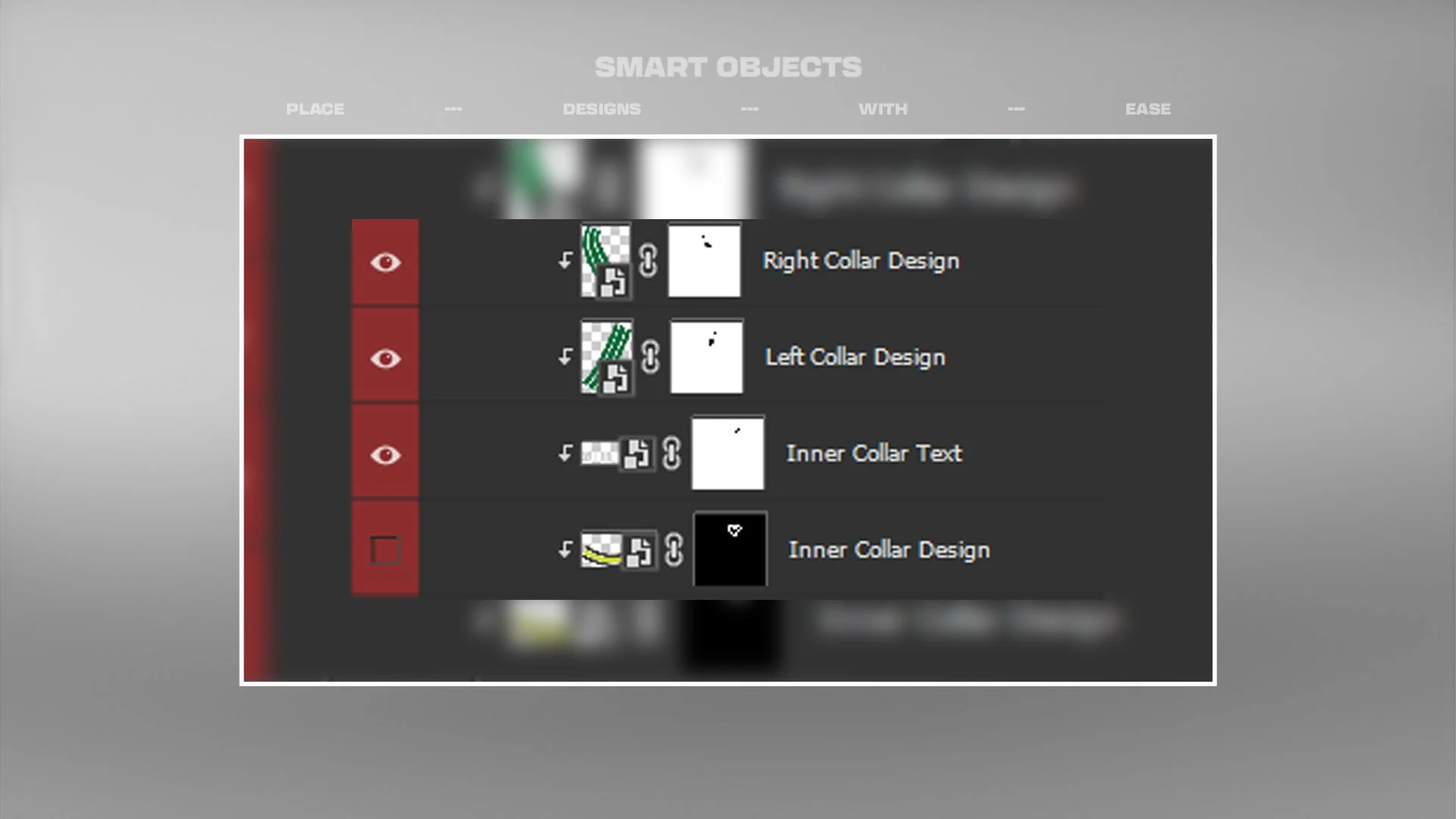
Task: Select the white mask of Left Collar Design
Action: tap(706, 356)
